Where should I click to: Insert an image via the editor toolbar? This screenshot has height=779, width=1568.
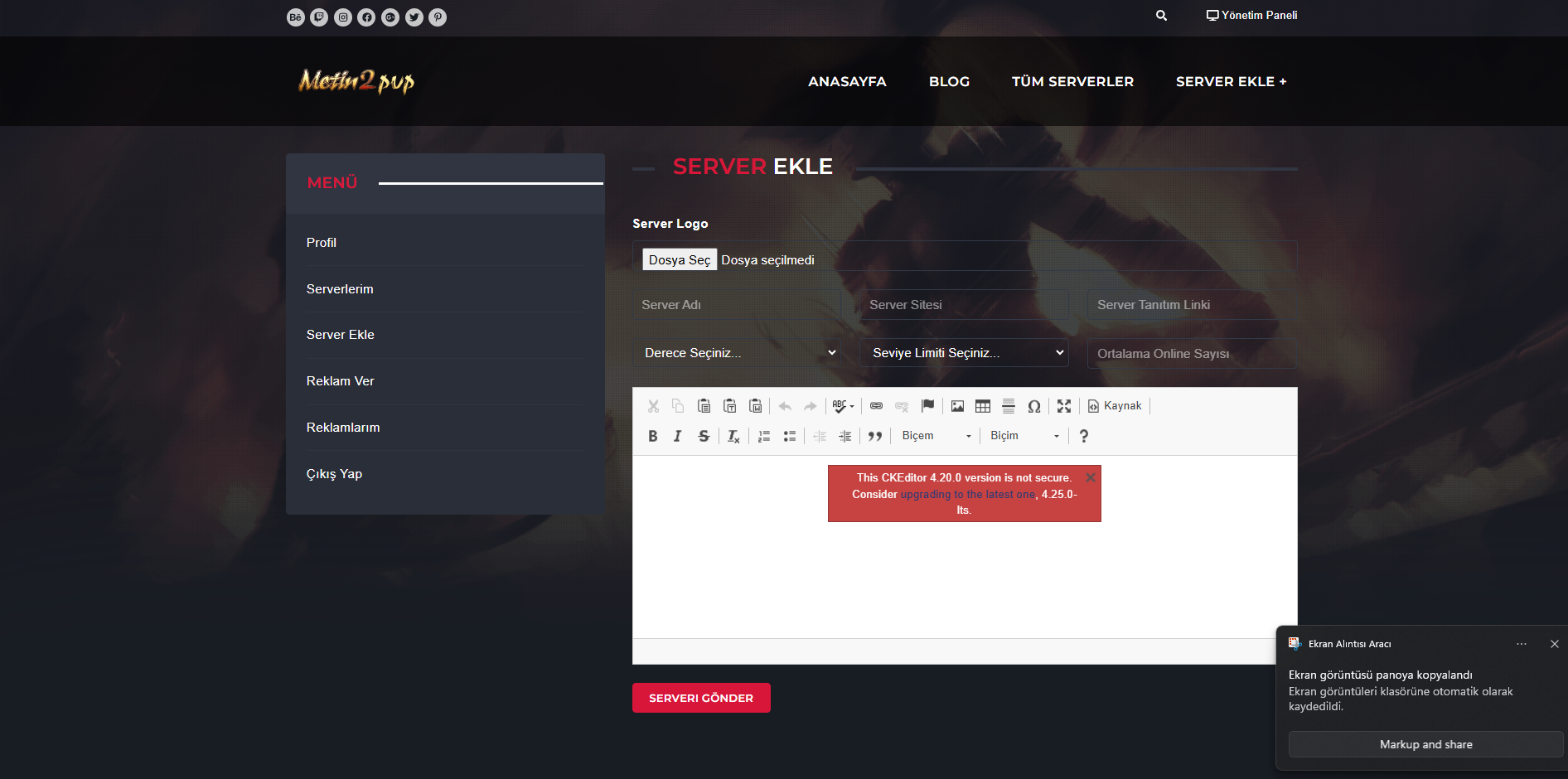point(957,406)
